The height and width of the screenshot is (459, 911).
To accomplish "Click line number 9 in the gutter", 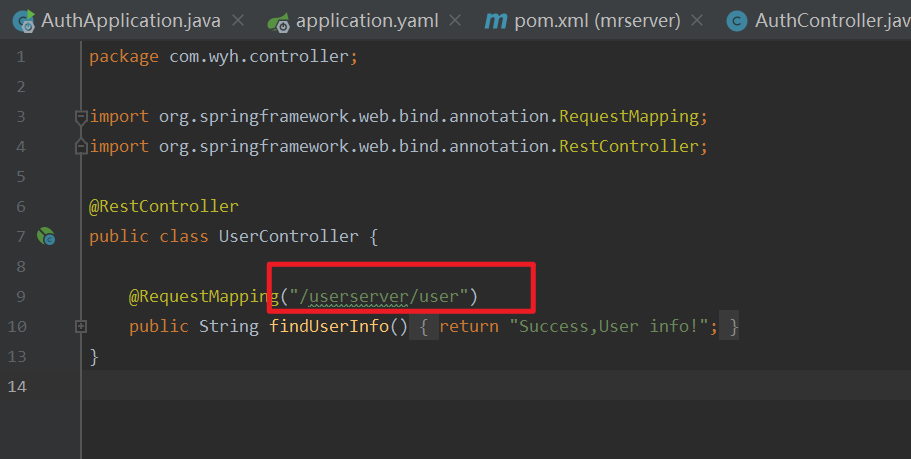I will point(21,297).
